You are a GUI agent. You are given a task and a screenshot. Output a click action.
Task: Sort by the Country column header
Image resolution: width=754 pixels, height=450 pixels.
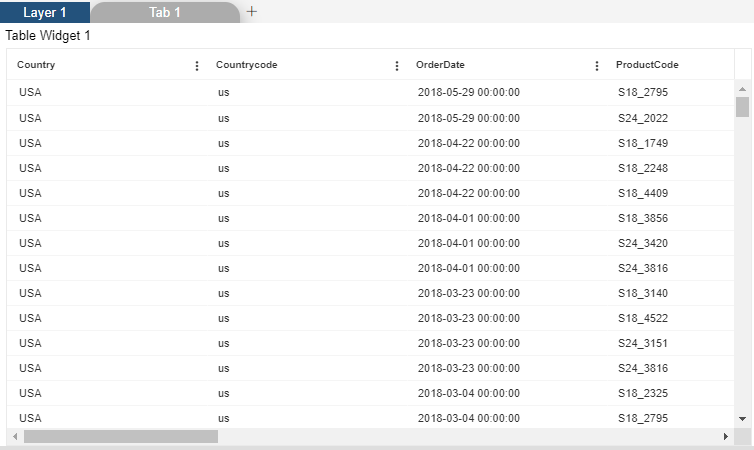click(x=36, y=65)
